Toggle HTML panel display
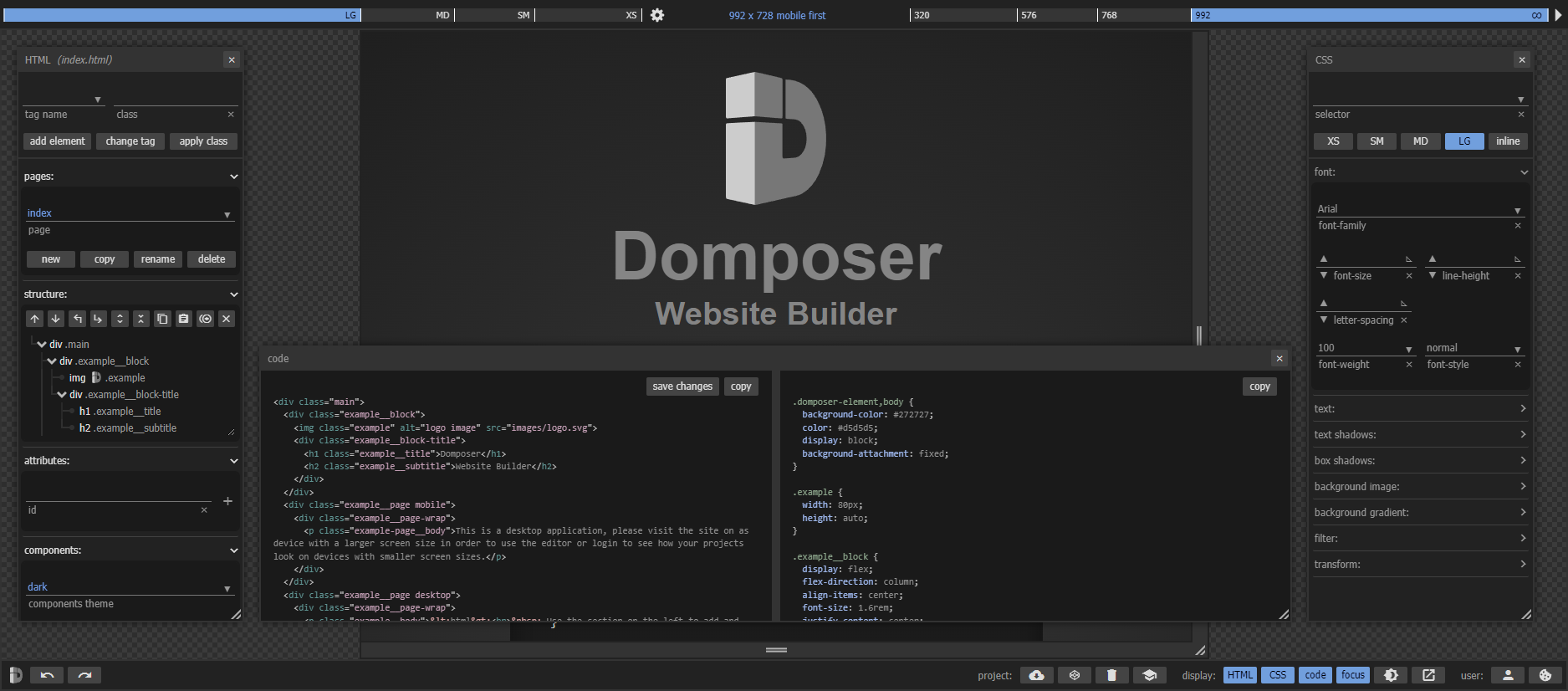This screenshot has width=1568, height=691. (1240, 675)
